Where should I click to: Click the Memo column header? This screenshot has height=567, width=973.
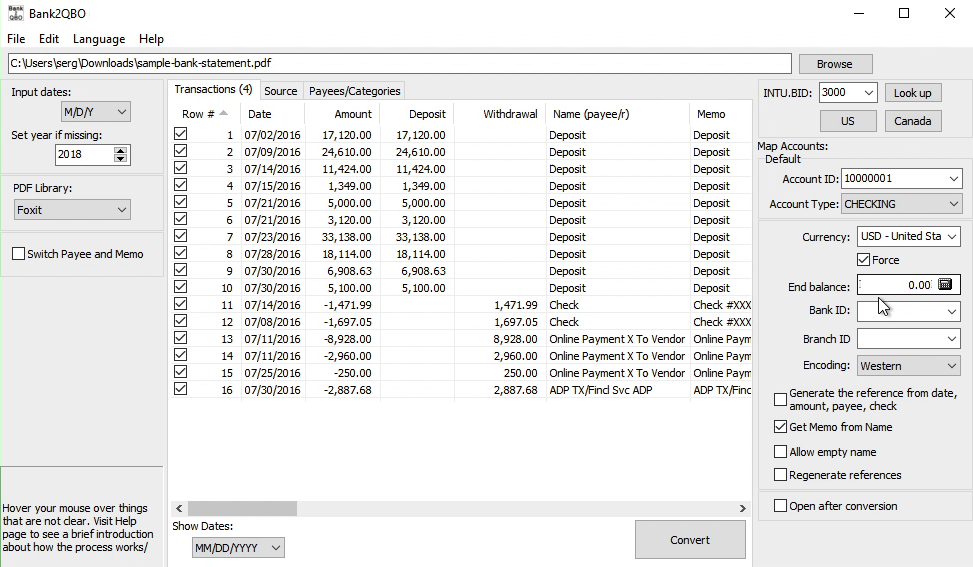[720, 114]
